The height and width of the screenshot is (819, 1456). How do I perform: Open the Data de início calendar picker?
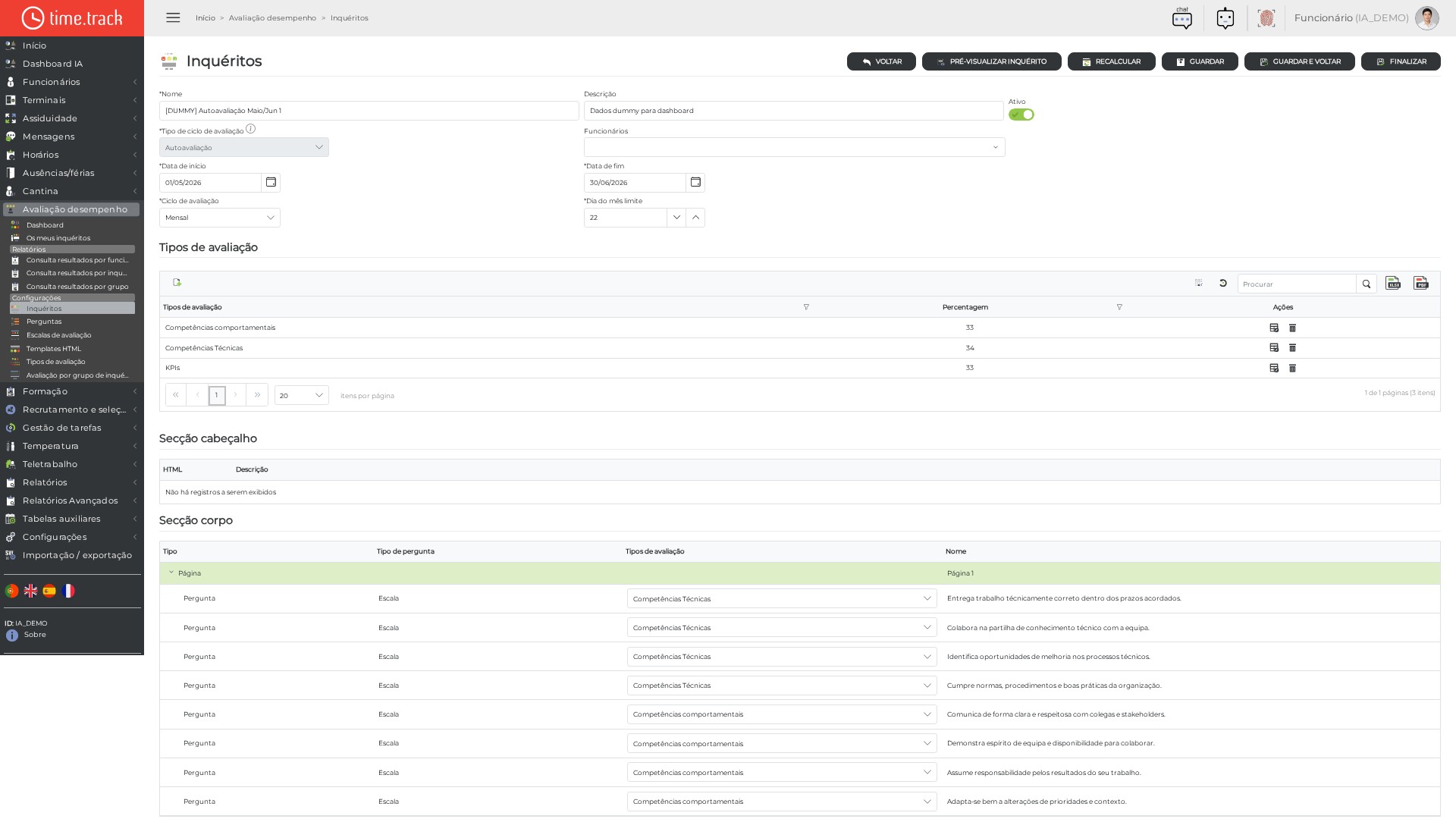[271, 183]
